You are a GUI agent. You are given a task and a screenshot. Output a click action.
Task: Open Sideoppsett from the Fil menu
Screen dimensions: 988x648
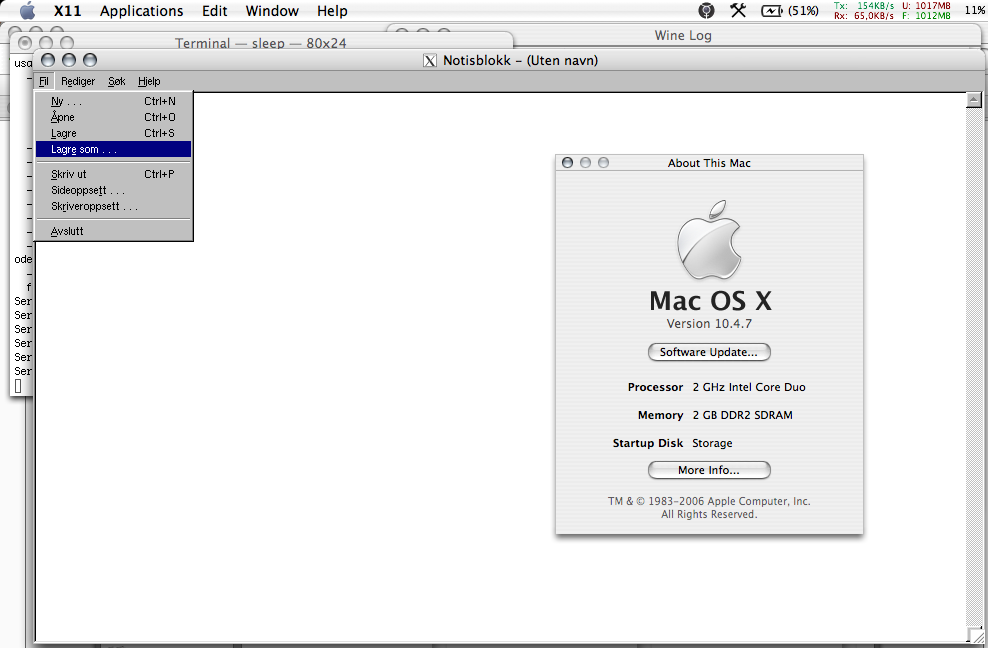pyautogui.click(x=113, y=190)
